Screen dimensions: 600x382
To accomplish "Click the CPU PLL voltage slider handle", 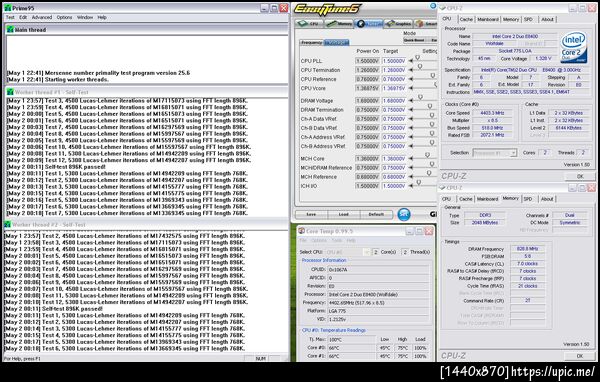I will click(417, 58).
